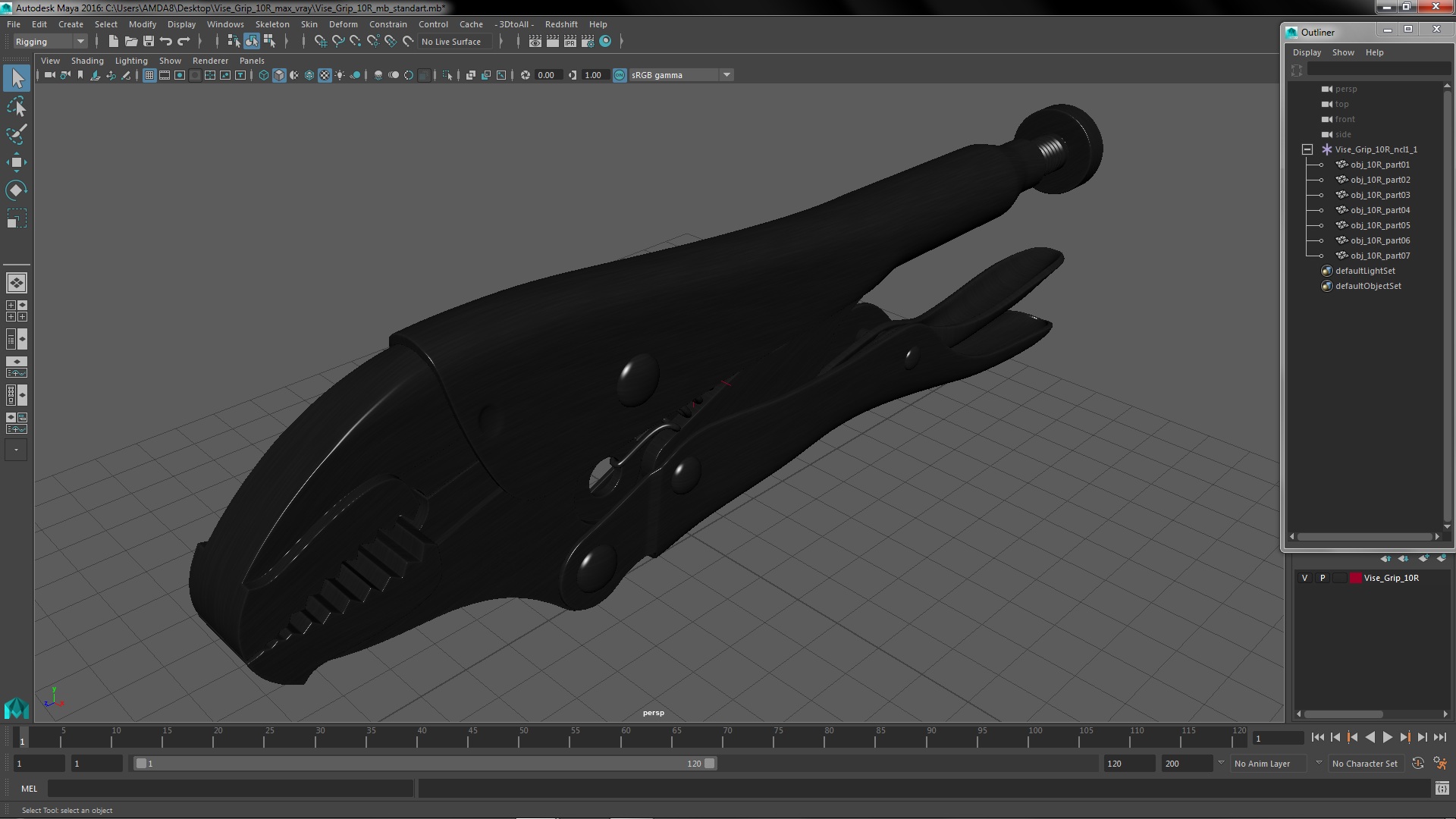Open the viewport Renderer menu

click(x=210, y=61)
